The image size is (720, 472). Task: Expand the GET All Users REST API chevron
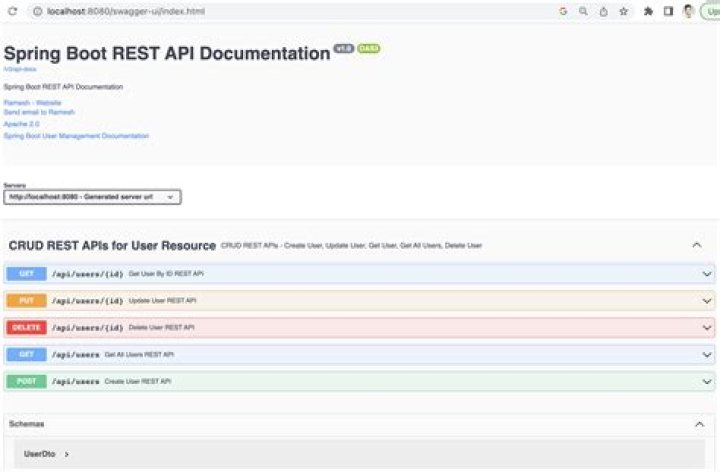point(706,354)
